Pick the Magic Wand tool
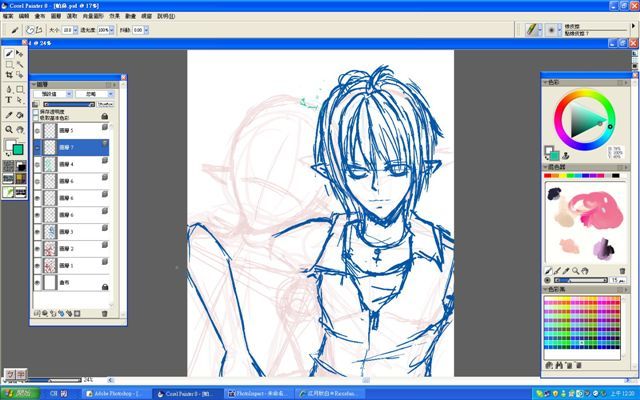The height and width of the screenshot is (400, 640). pyautogui.click(x=20, y=64)
